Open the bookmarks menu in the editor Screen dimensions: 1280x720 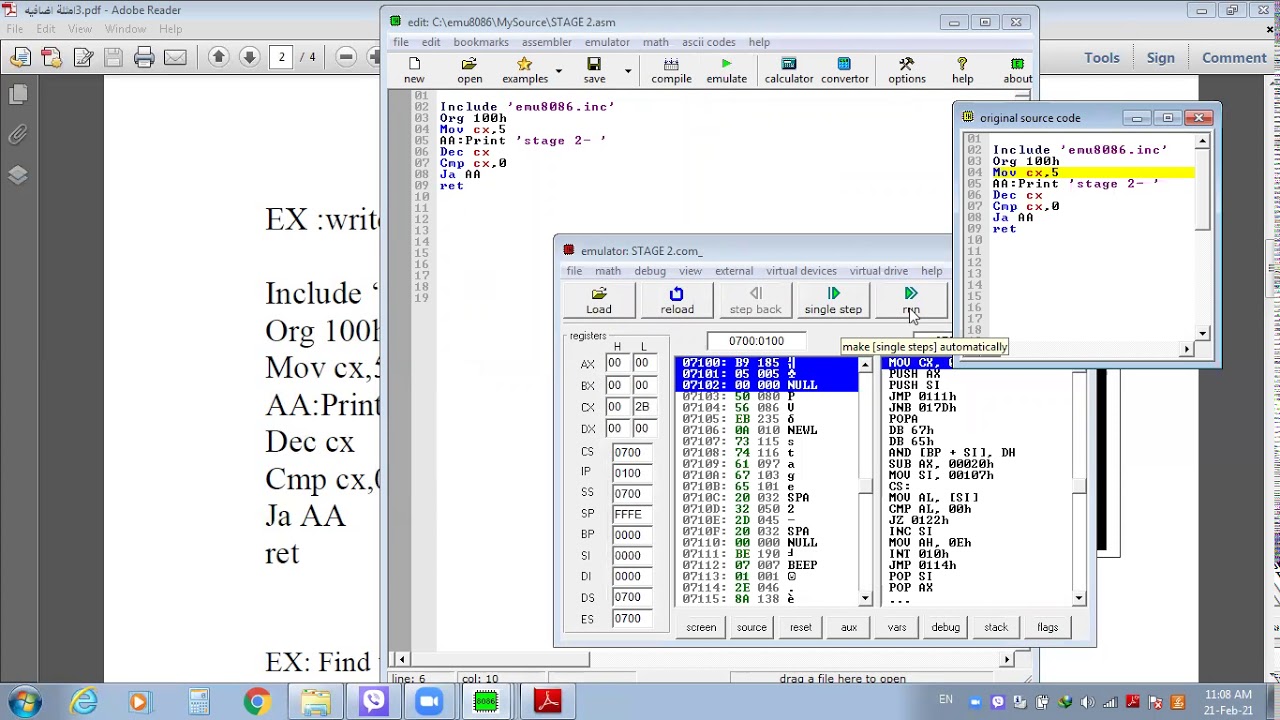[481, 42]
